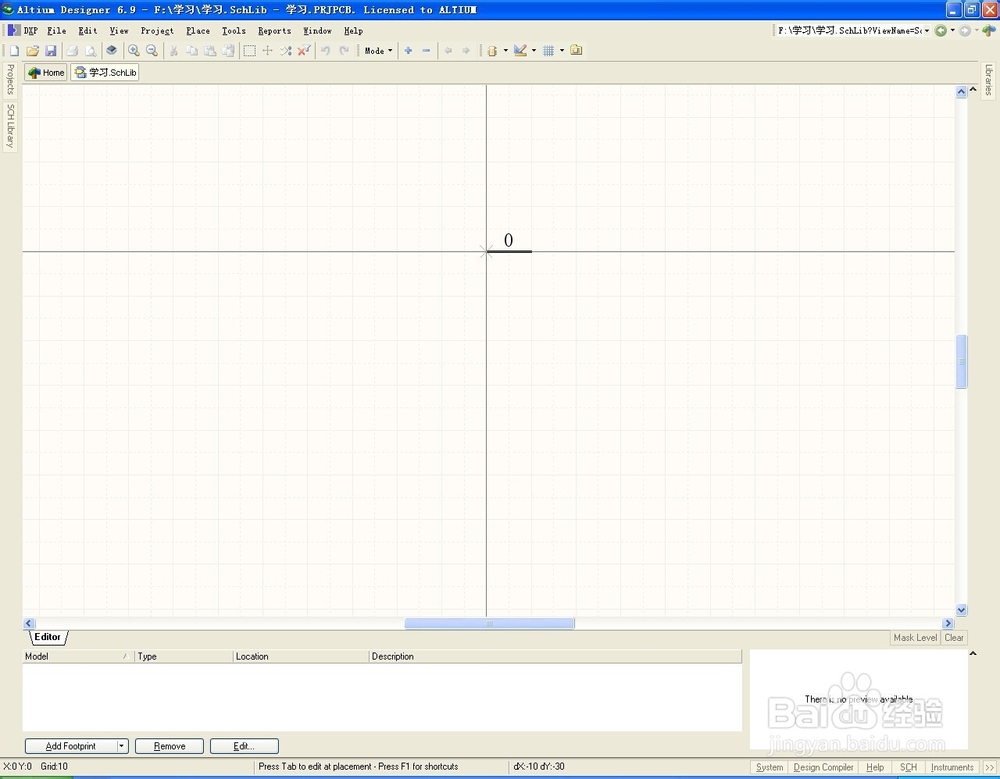Click the vertical scrollbar thumb
The height and width of the screenshot is (779, 1000).
[961, 361]
